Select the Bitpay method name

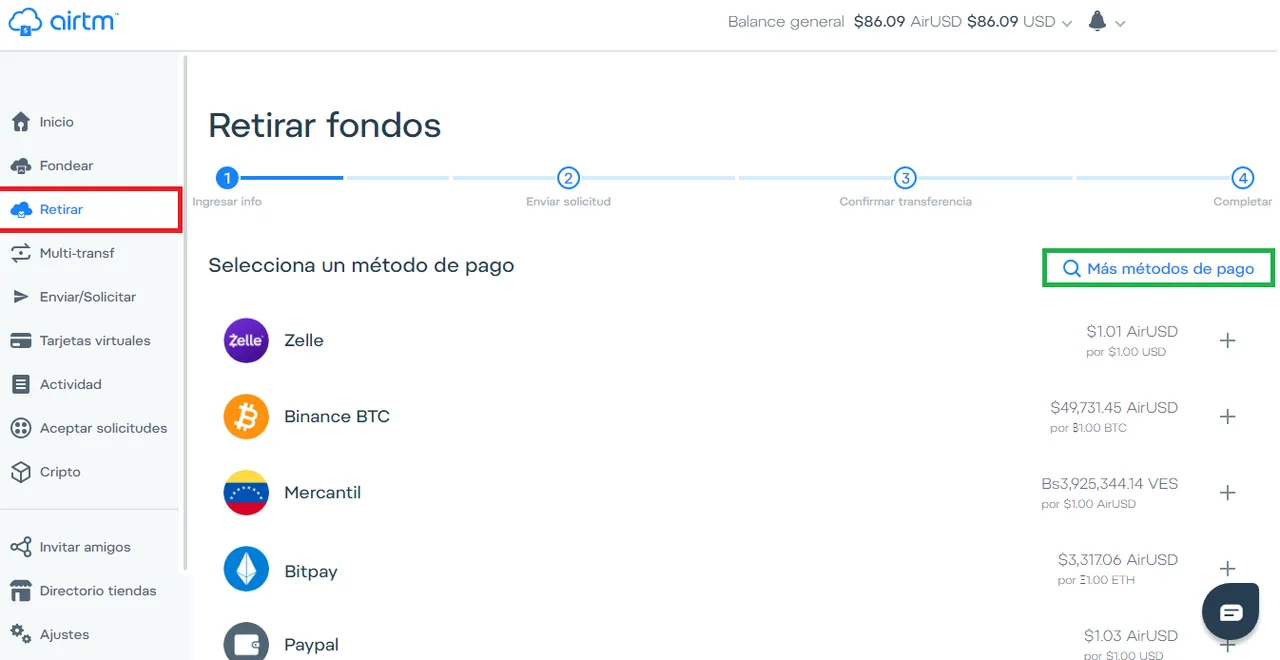[x=311, y=571]
